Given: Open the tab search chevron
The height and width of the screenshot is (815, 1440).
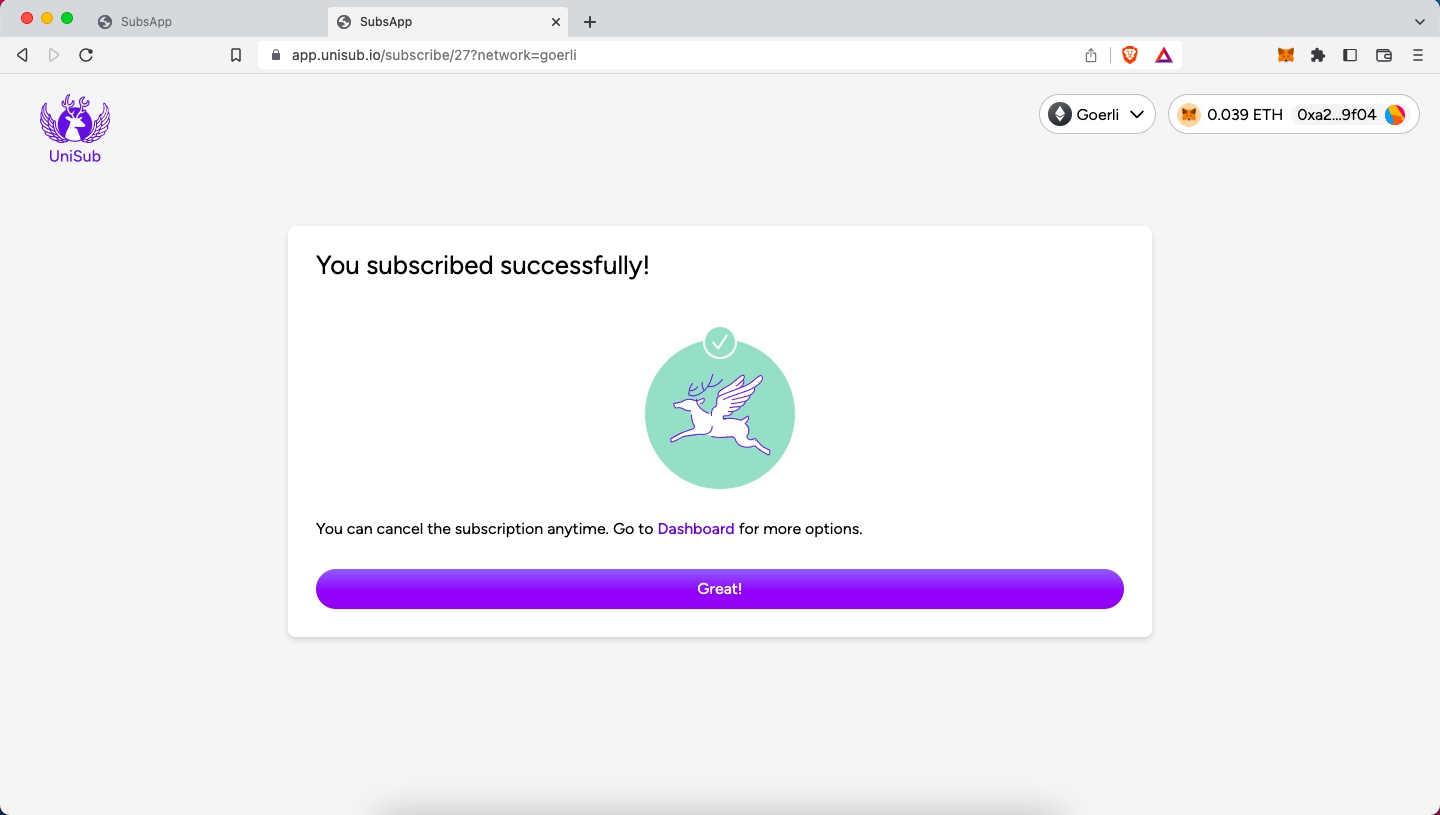Looking at the screenshot, I should pyautogui.click(x=1419, y=21).
